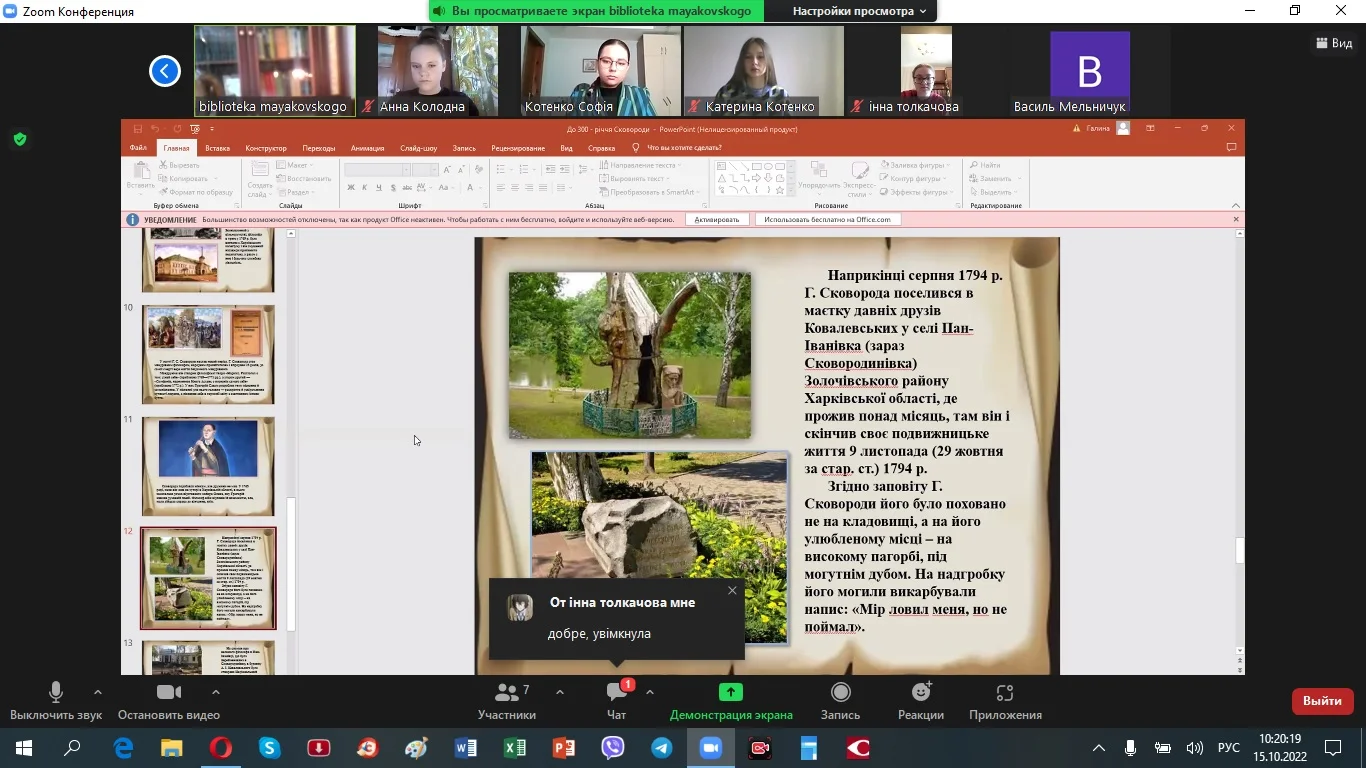The width and height of the screenshot is (1366, 768).
Task: Open Paint palette app from taskbar
Action: (x=417, y=747)
